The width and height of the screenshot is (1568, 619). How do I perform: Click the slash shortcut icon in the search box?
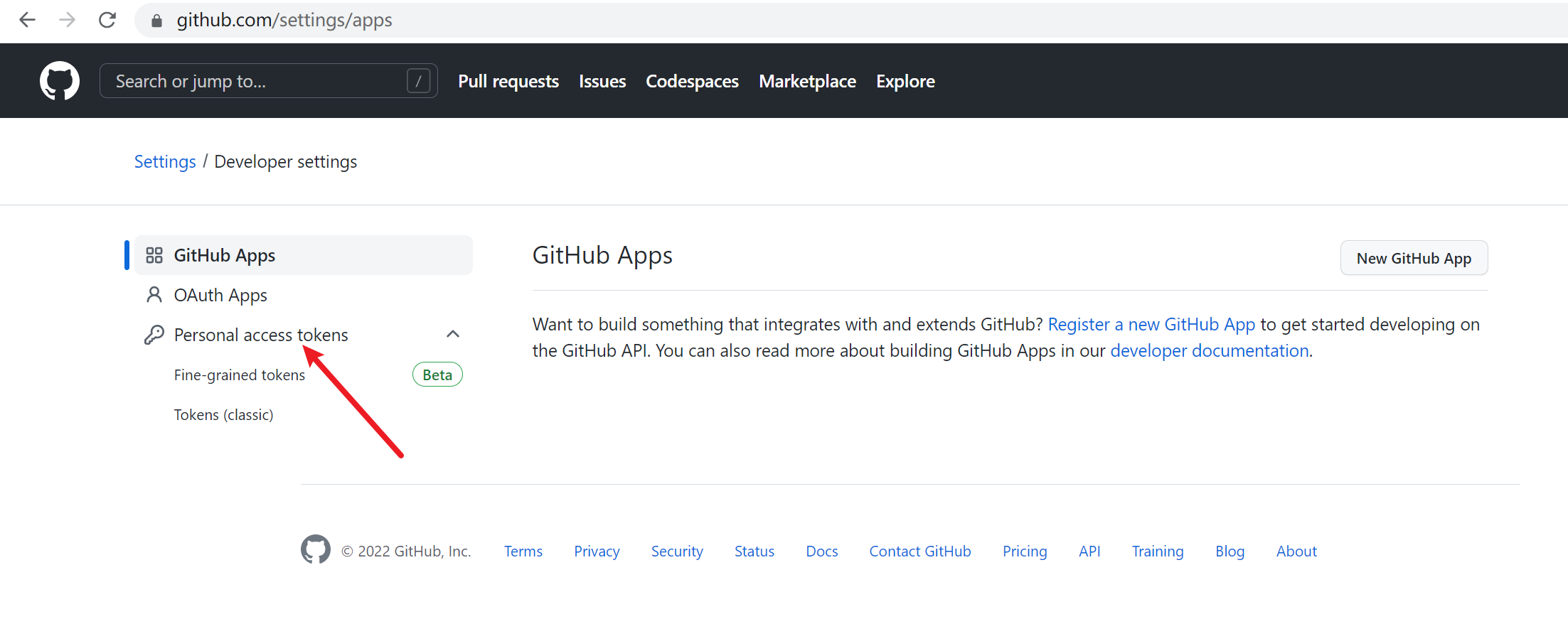click(418, 81)
